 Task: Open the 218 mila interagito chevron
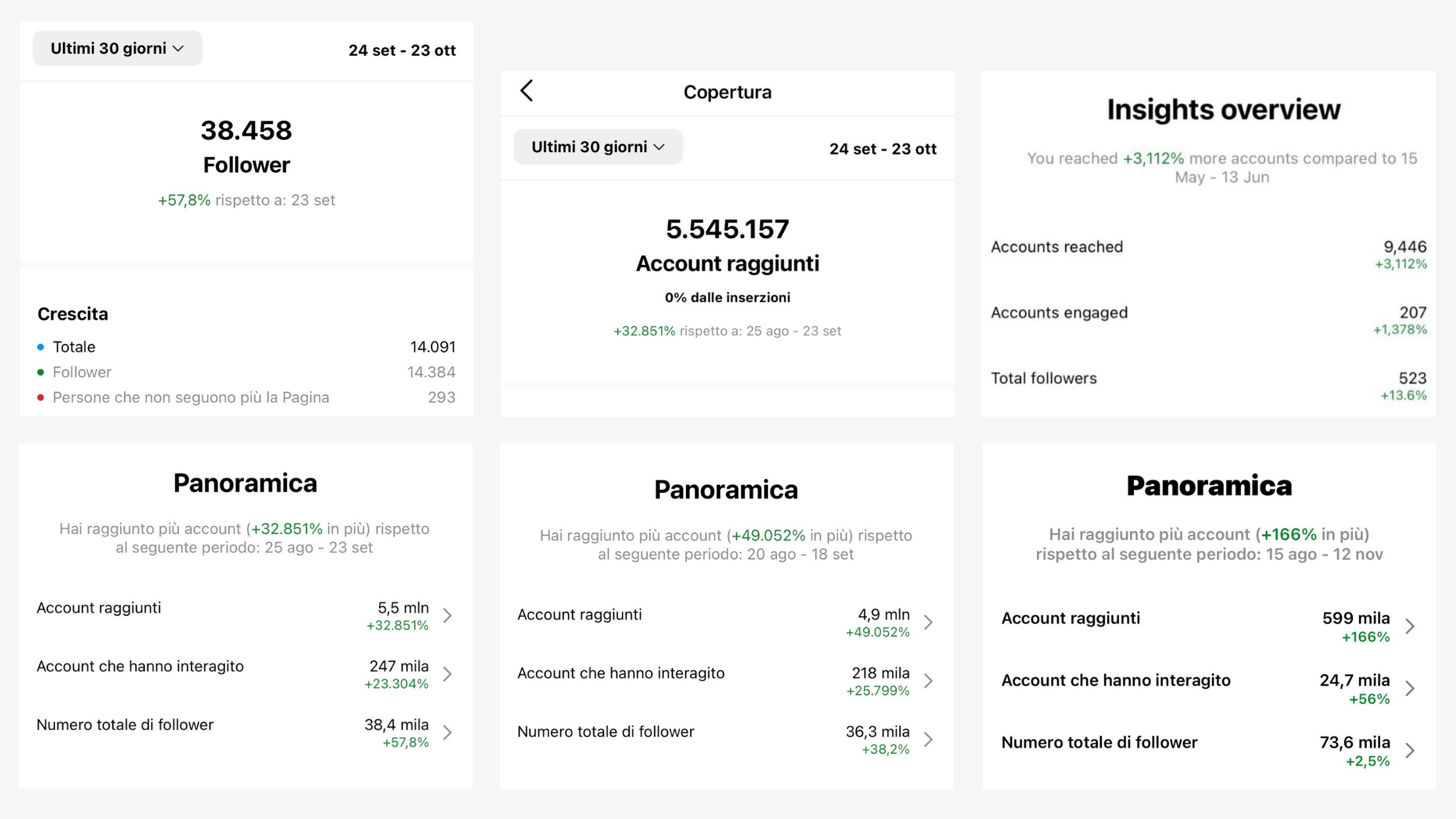(x=929, y=681)
